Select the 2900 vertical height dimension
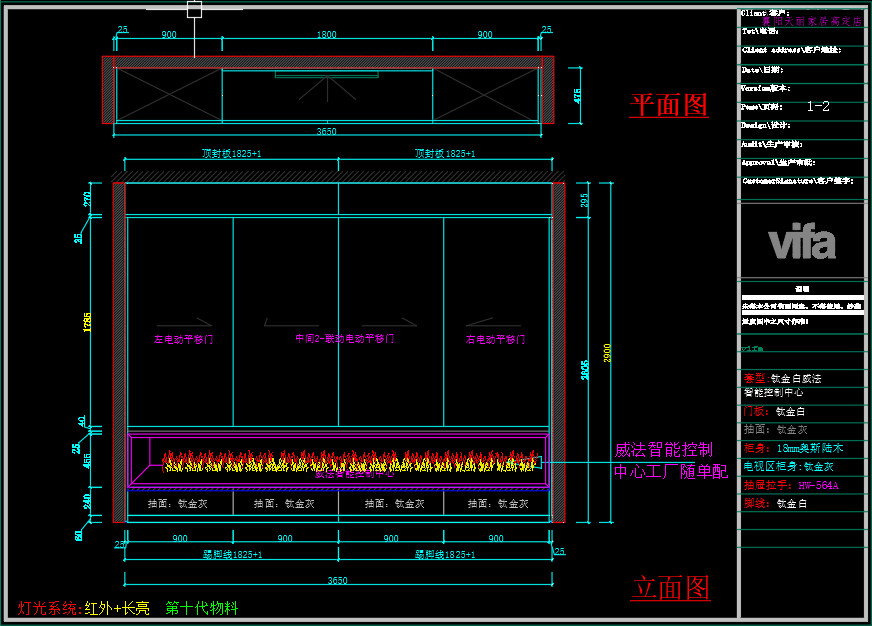Screen dimensions: 872x626 click(605, 352)
